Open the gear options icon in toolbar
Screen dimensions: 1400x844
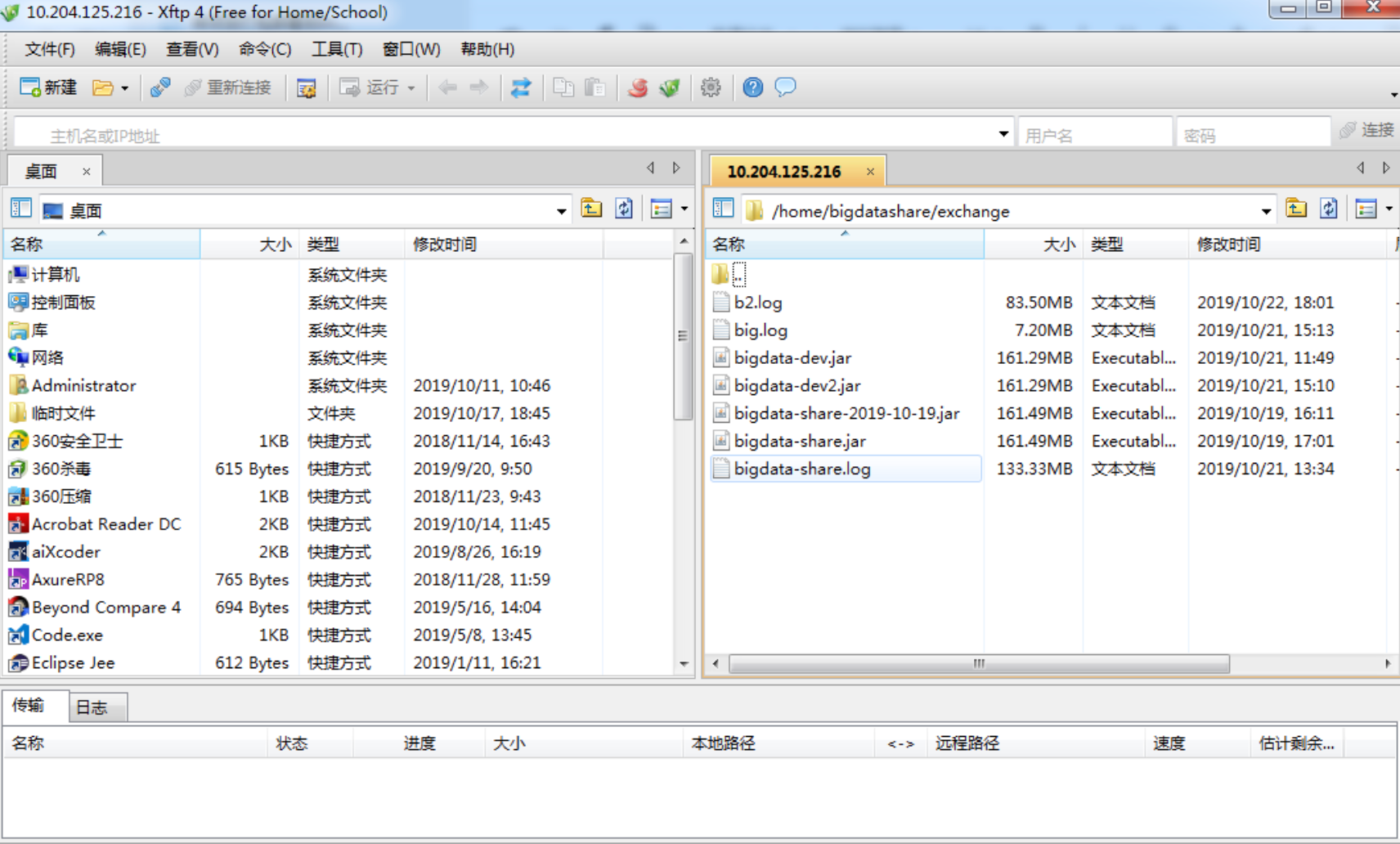point(711,88)
